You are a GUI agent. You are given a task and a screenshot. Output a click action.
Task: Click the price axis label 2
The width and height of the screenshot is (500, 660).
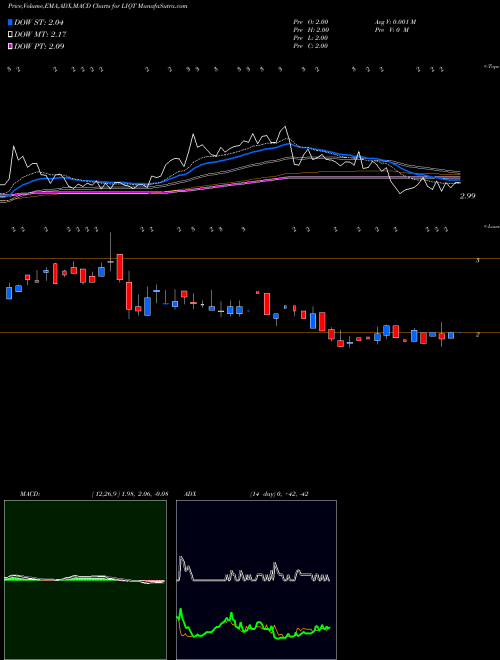point(478,335)
